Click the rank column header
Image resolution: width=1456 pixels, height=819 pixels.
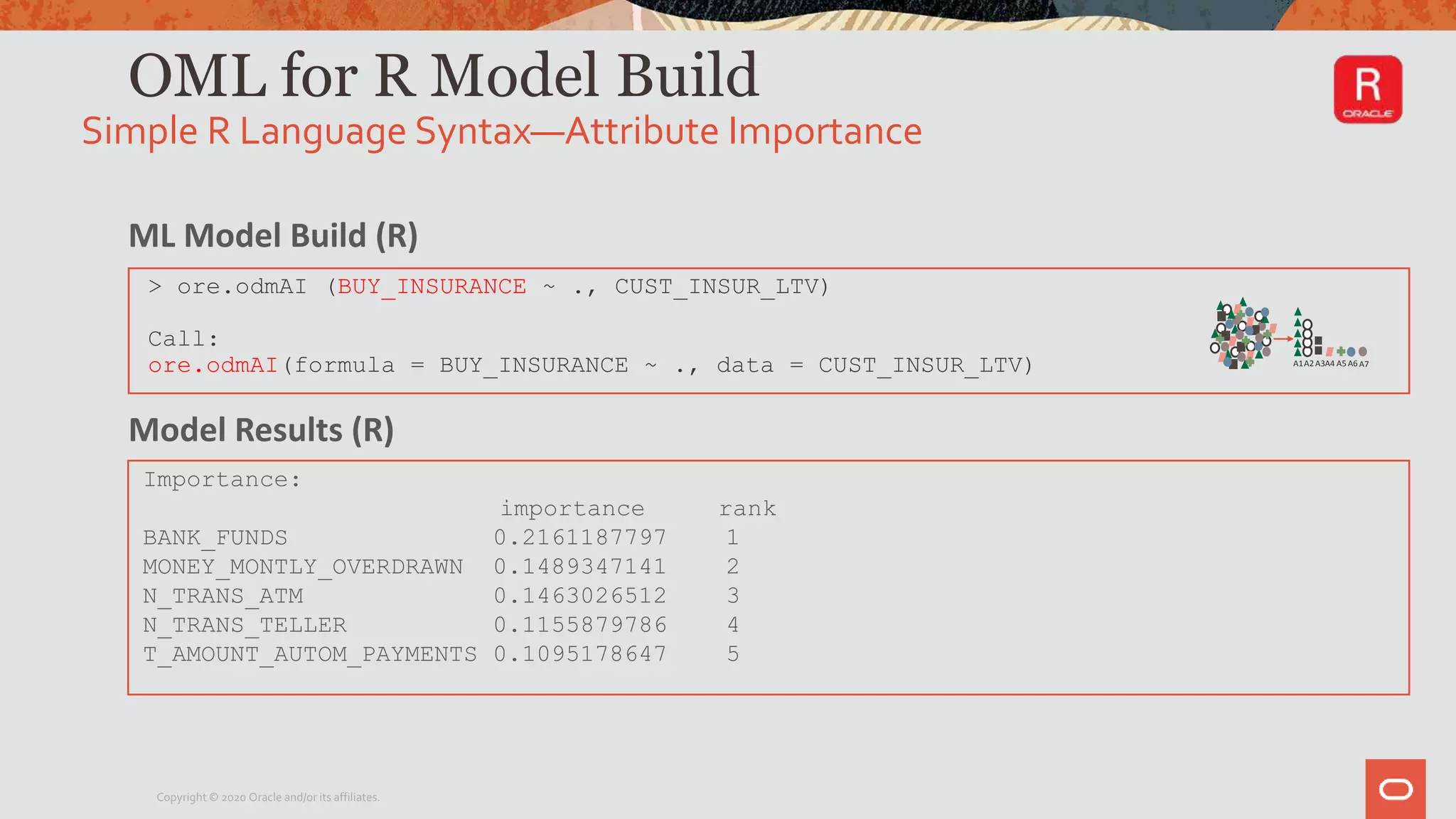click(x=747, y=508)
